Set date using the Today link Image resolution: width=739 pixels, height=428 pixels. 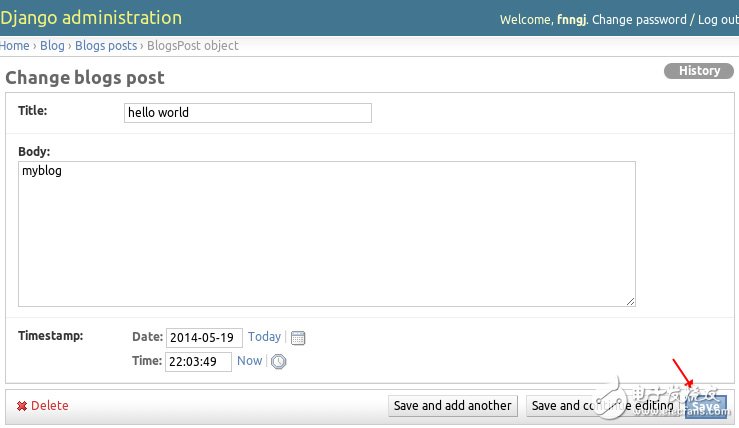coord(265,337)
